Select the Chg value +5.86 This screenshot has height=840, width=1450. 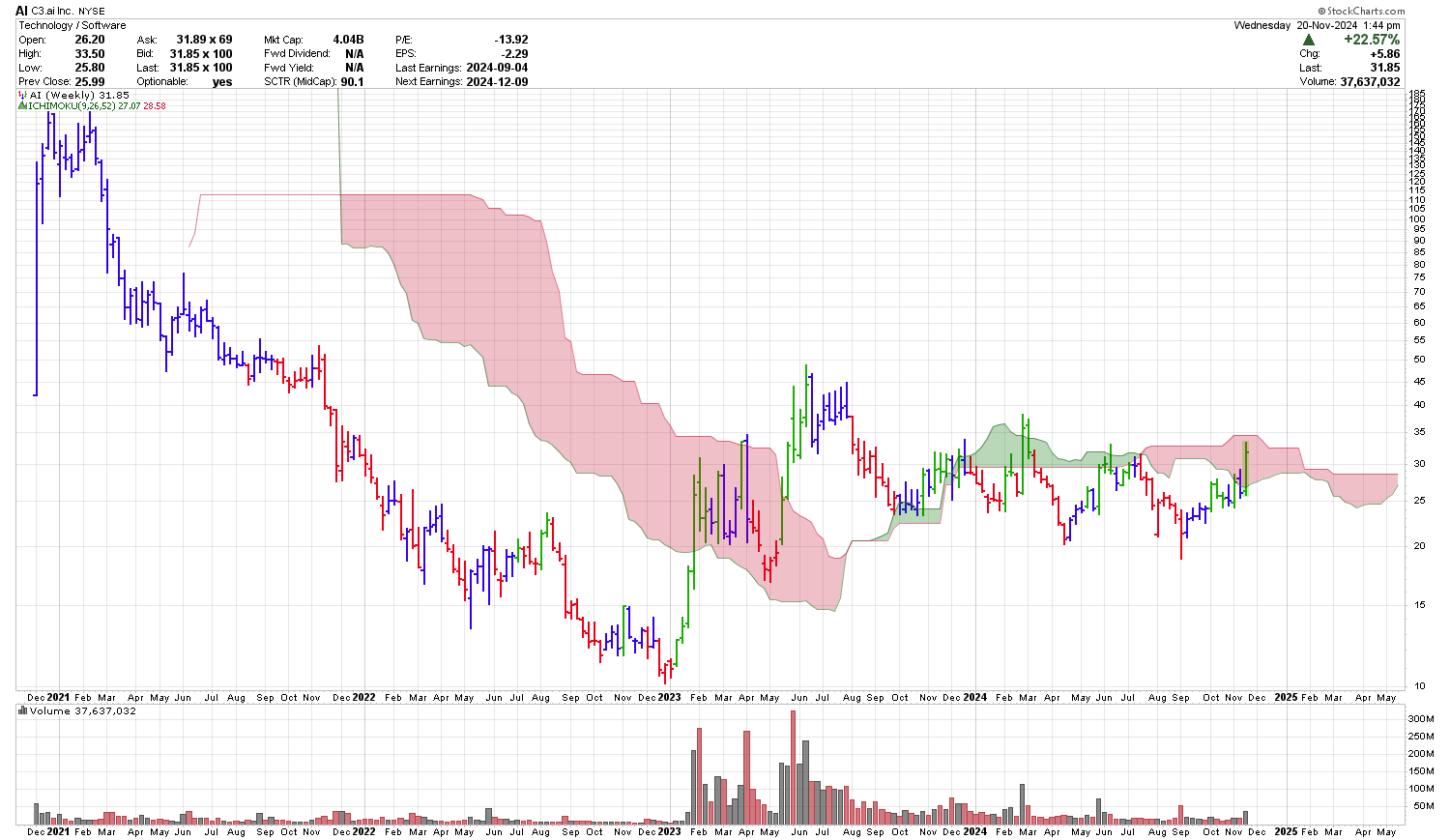pyautogui.click(x=1384, y=54)
